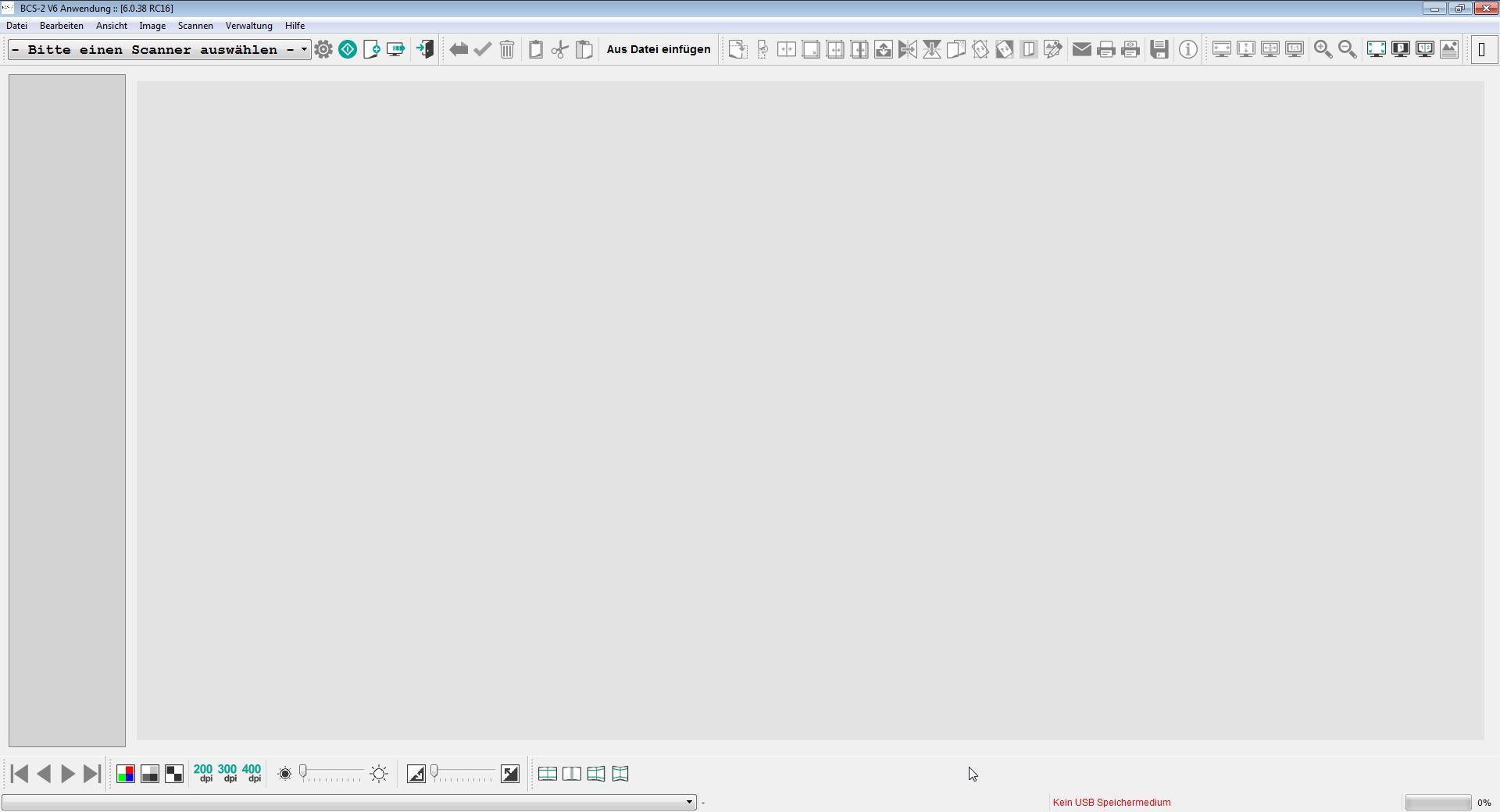
Task: Select flat book mode with grid icon
Action: point(548,774)
